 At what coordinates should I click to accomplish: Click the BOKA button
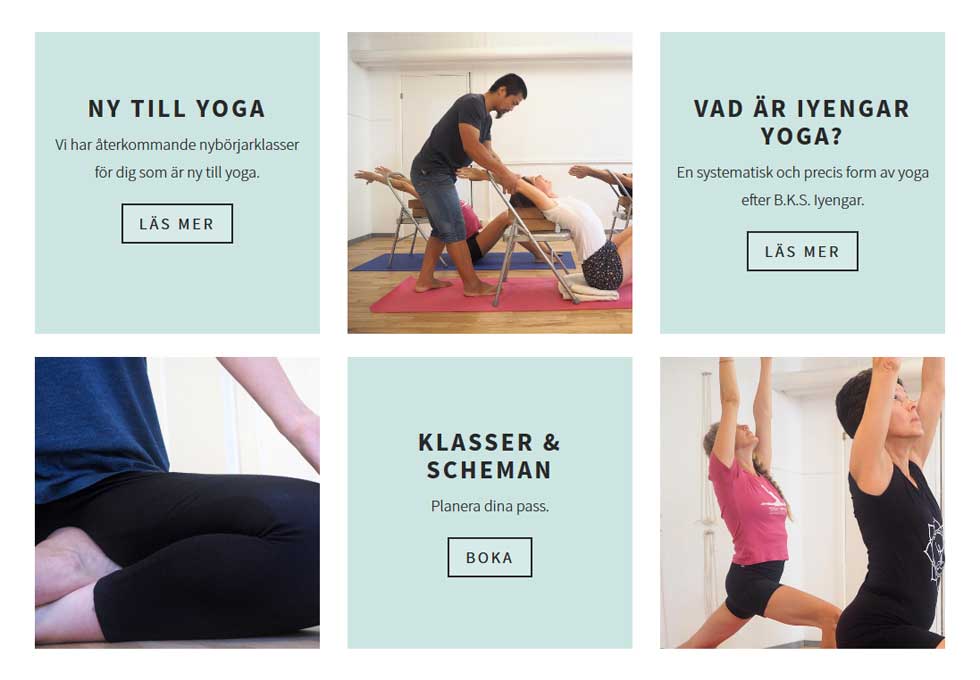coord(489,557)
